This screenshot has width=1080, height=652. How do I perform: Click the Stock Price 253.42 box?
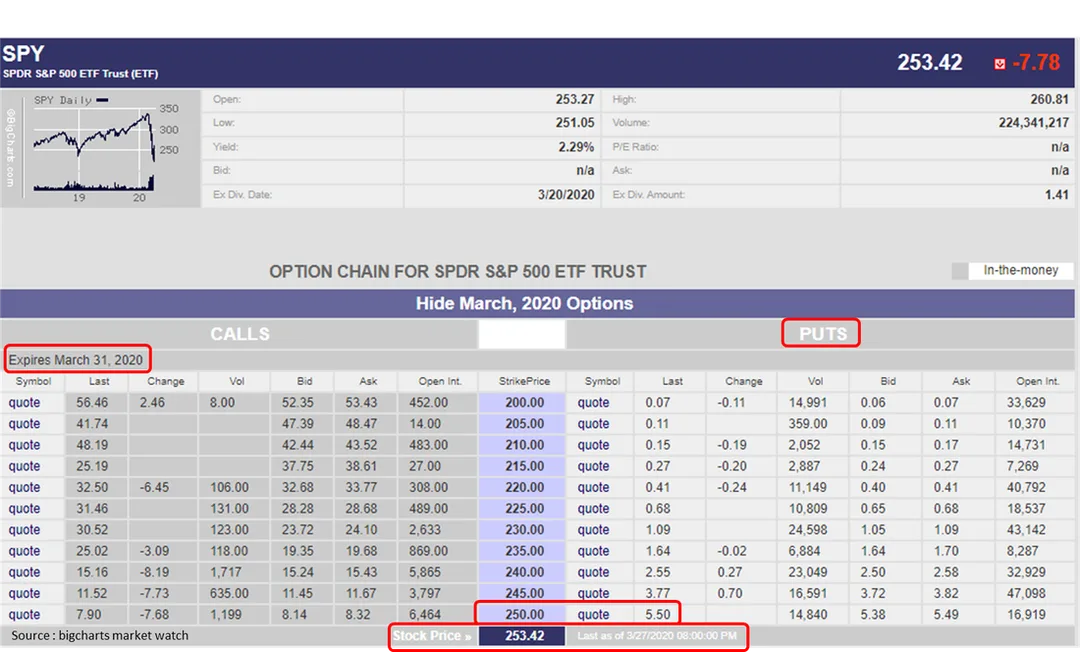pos(524,636)
